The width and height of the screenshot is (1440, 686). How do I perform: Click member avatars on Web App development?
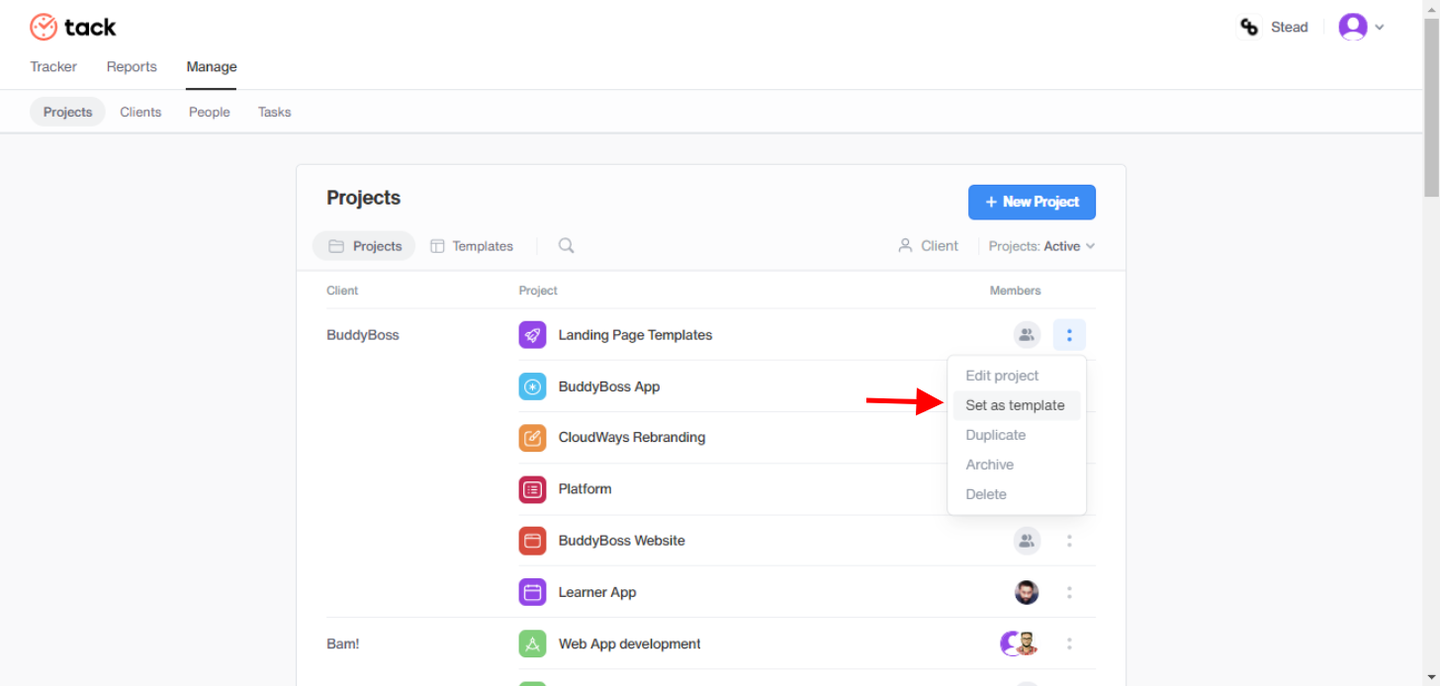pyautogui.click(x=1019, y=644)
